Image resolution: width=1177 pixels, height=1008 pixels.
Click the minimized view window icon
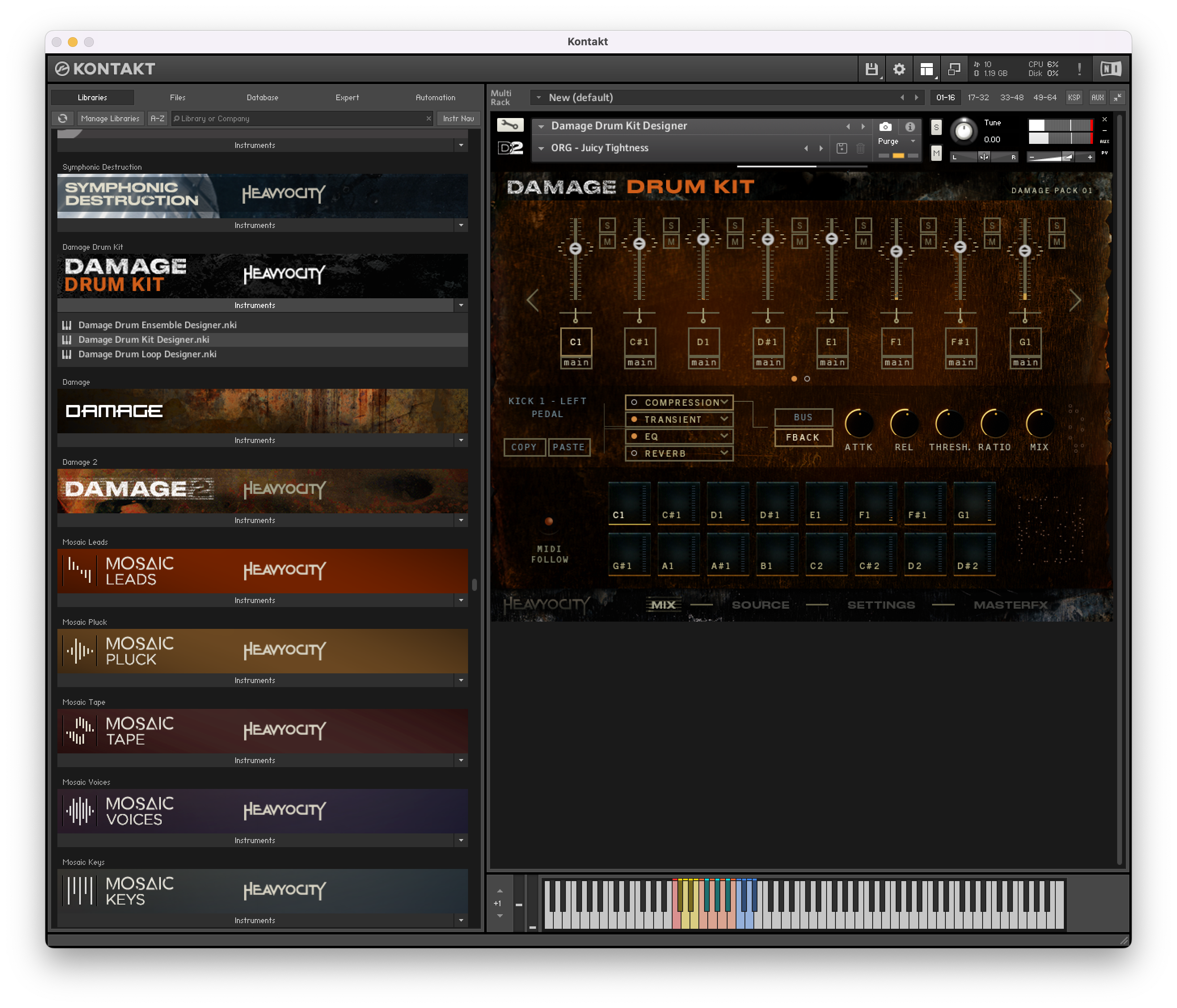954,69
